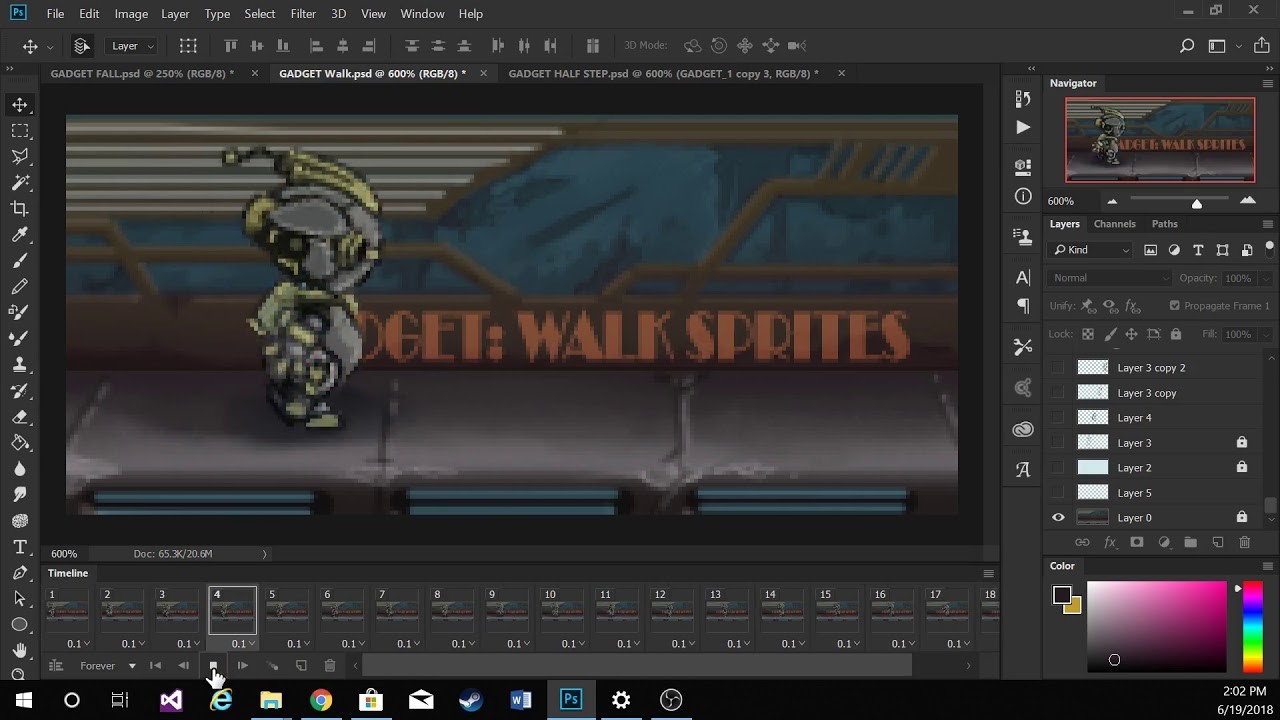
Task: Select the Crop tool
Action: click(x=19, y=208)
